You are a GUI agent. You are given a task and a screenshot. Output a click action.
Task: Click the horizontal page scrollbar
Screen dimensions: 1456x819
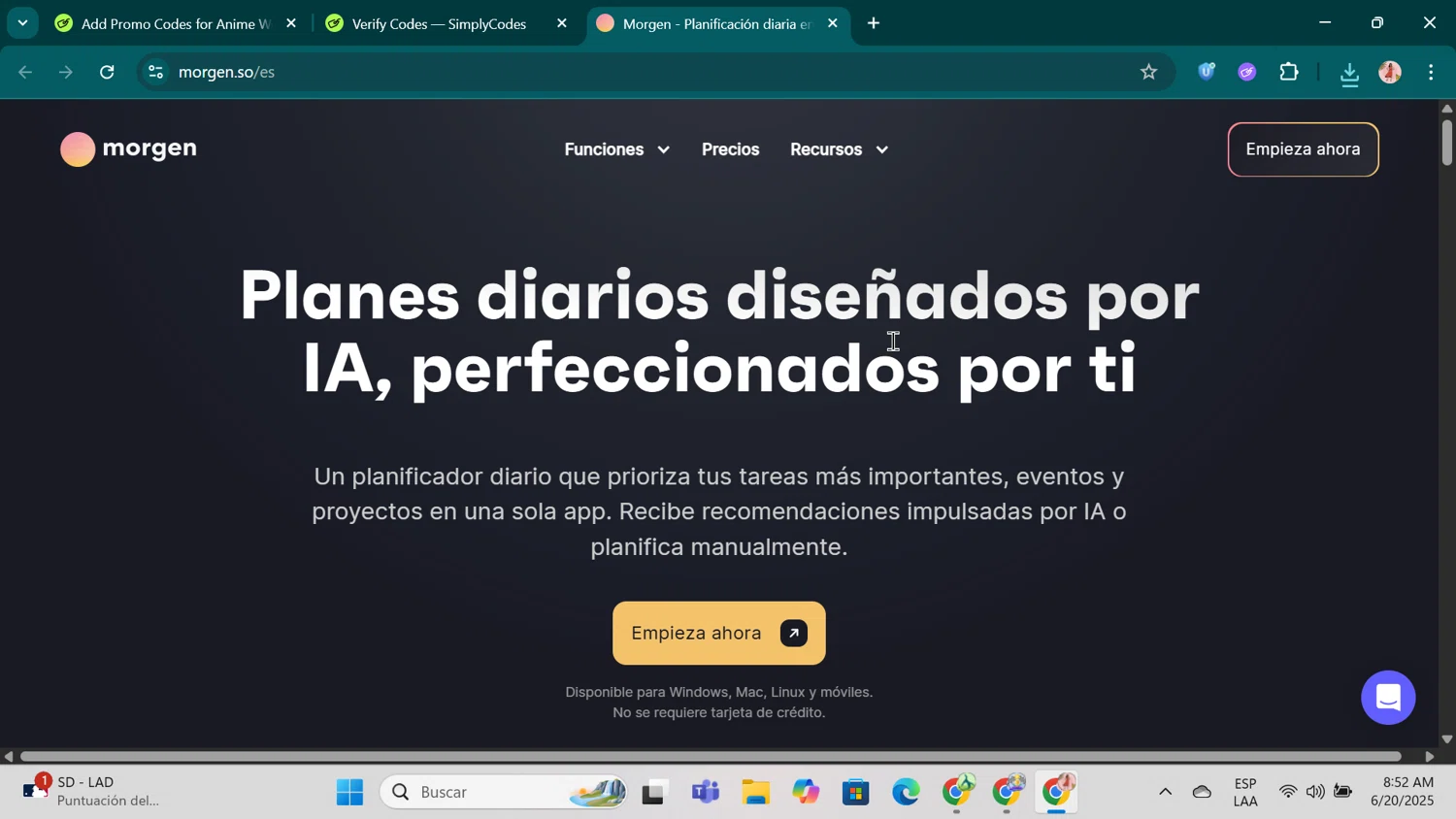(711, 756)
